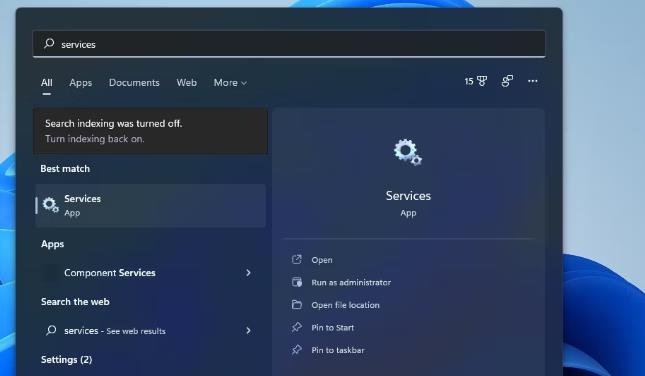Expand the web results chevron for services

(x=248, y=330)
